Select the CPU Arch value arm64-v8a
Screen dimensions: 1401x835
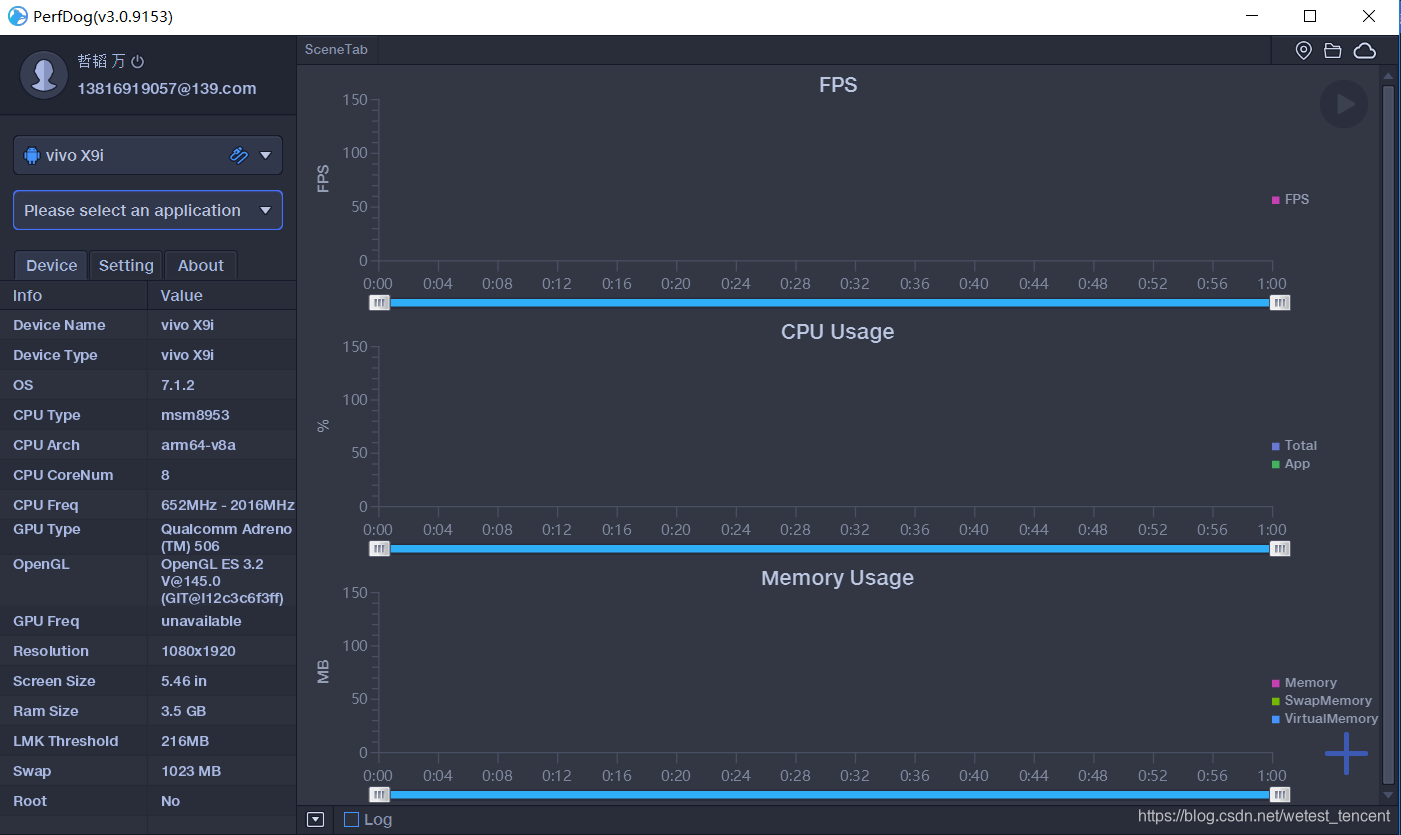coord(198,445)
